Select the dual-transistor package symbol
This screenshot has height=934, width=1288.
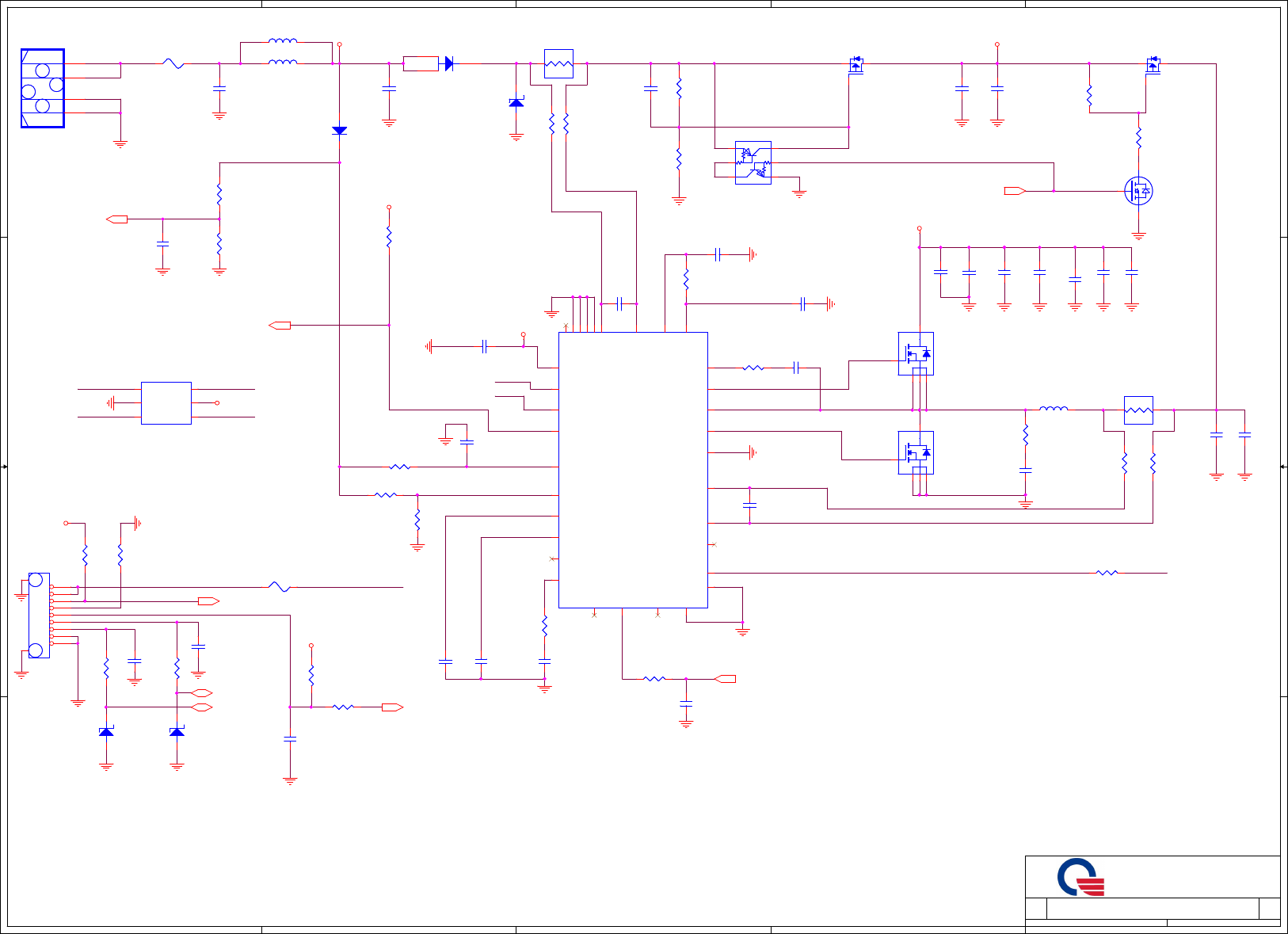(x=753, y=163)
